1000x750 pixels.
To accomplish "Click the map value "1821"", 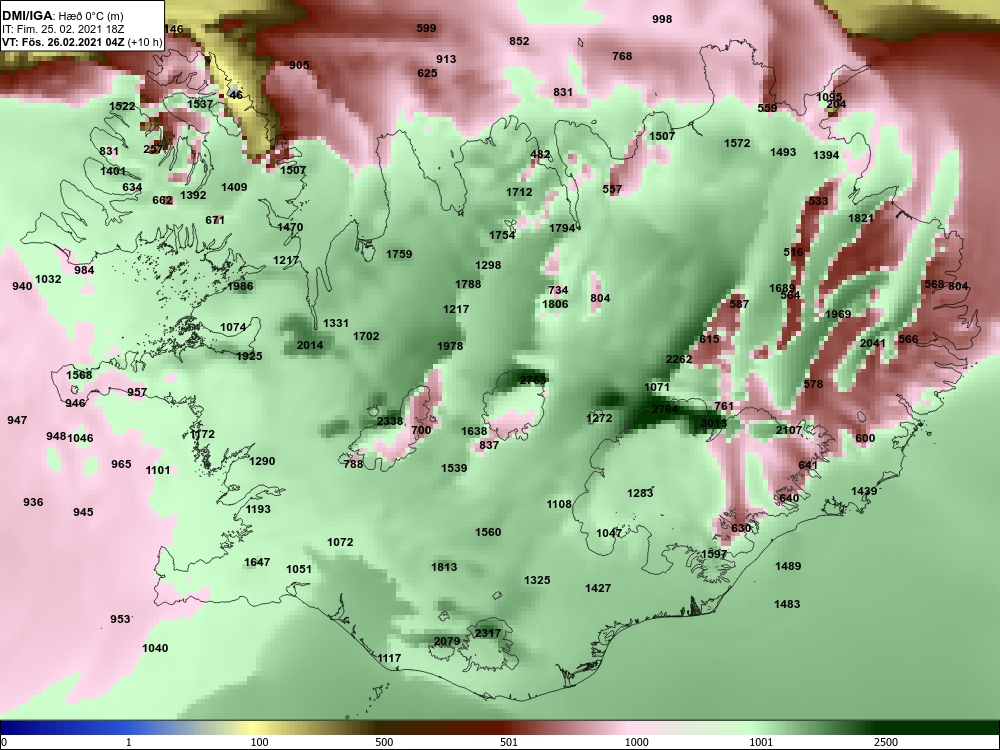I will tap(861, 218).
